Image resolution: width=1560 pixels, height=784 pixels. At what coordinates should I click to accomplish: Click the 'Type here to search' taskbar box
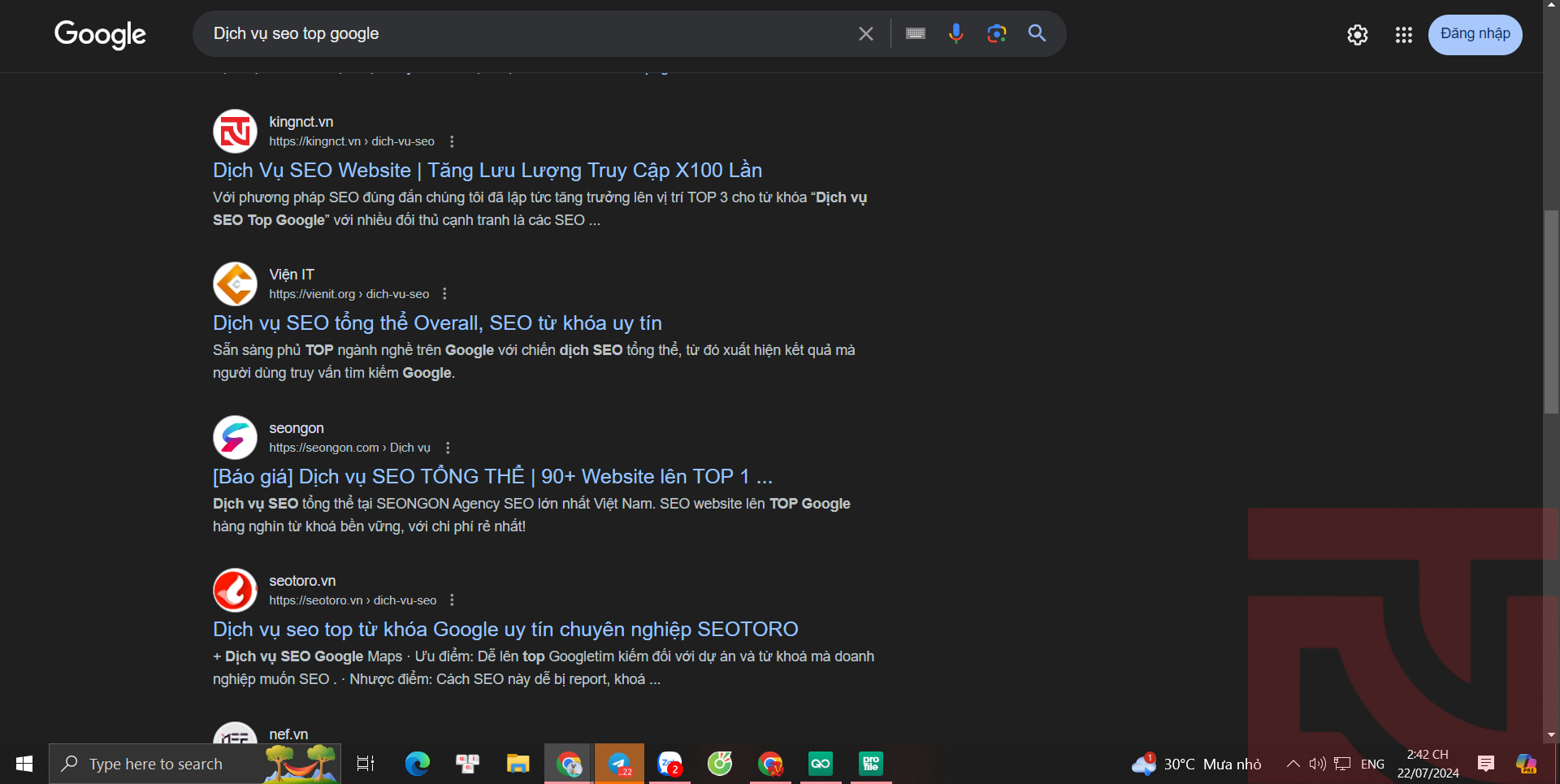click(195, 764)
